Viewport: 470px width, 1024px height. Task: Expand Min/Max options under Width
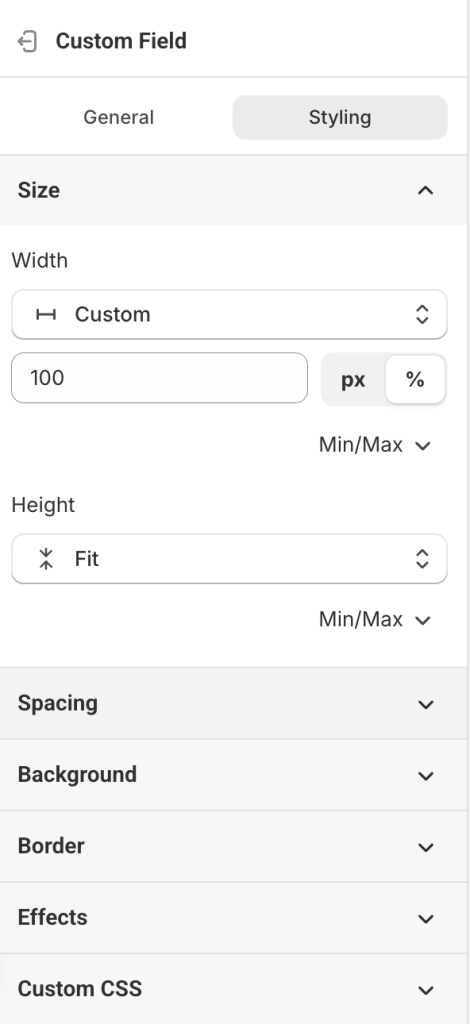click(x=375, y=445)
